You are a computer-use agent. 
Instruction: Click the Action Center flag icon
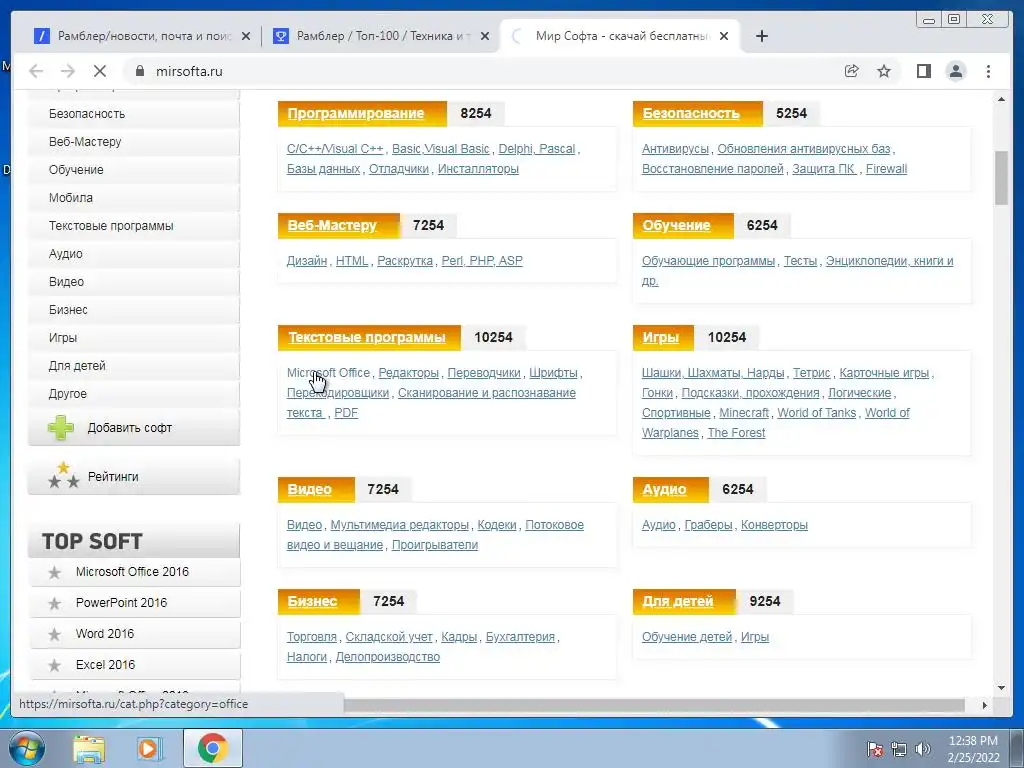pos(875,749)
